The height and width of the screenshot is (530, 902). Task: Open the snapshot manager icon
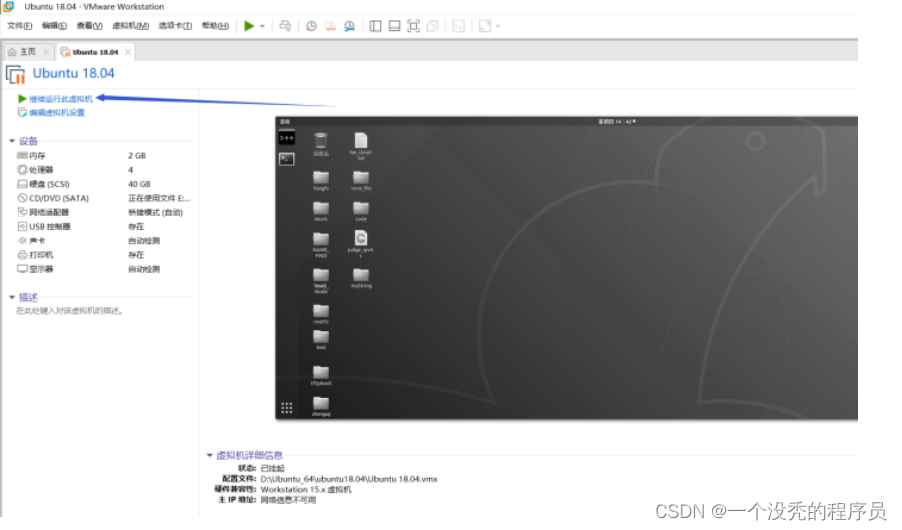click(x=349, y=26)
